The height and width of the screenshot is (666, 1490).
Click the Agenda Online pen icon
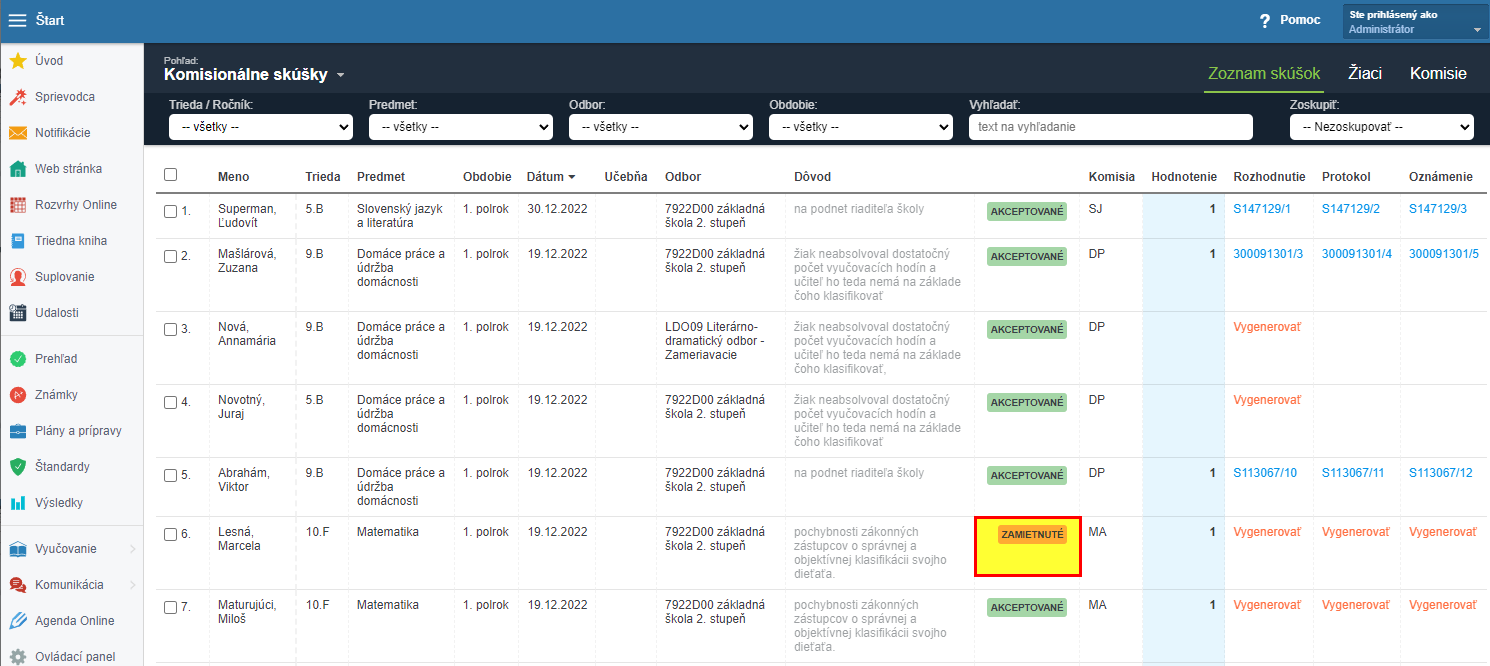coord(18,621)
